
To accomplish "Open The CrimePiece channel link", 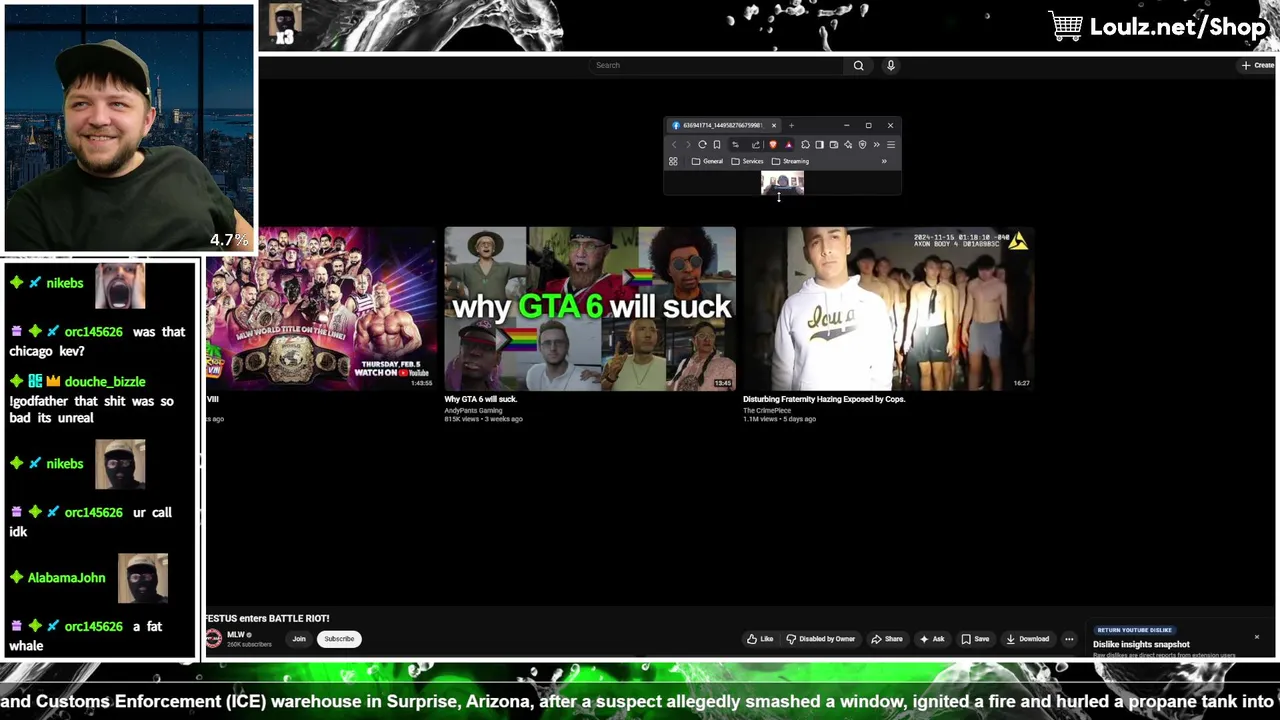I will point(767,410).
